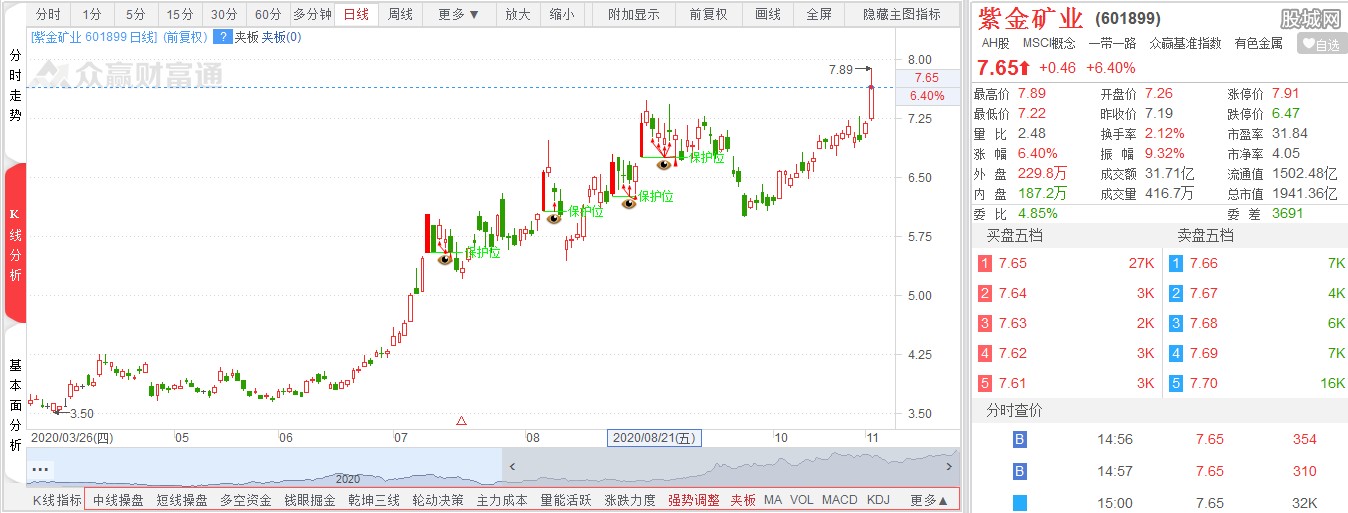Select the 量能活跃 indicator
Viewport: 1348px width, 513px height.
click(x=566, y=500)
